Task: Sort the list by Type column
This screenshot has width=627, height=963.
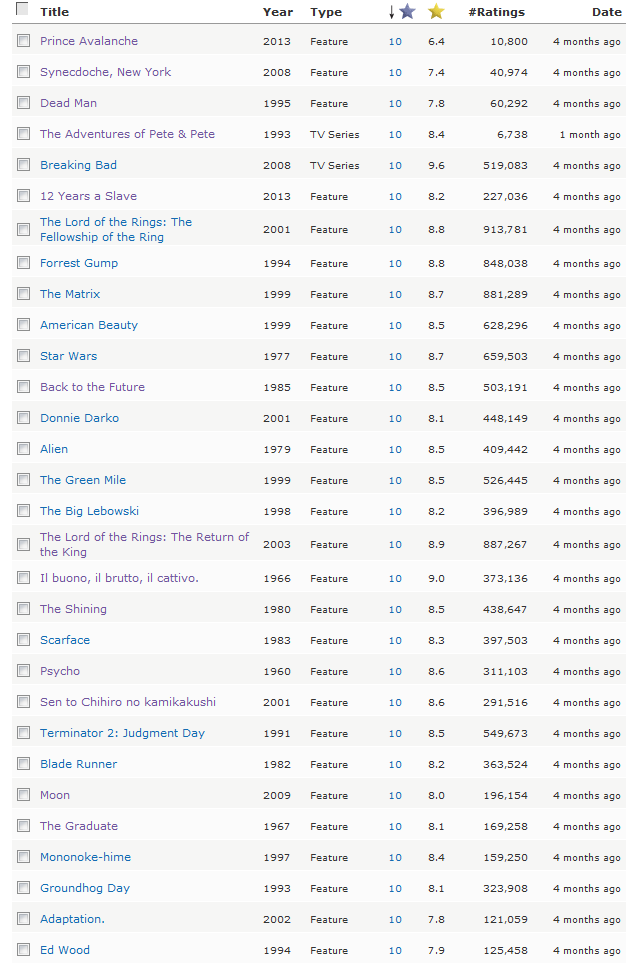Action: pos(326,12)
